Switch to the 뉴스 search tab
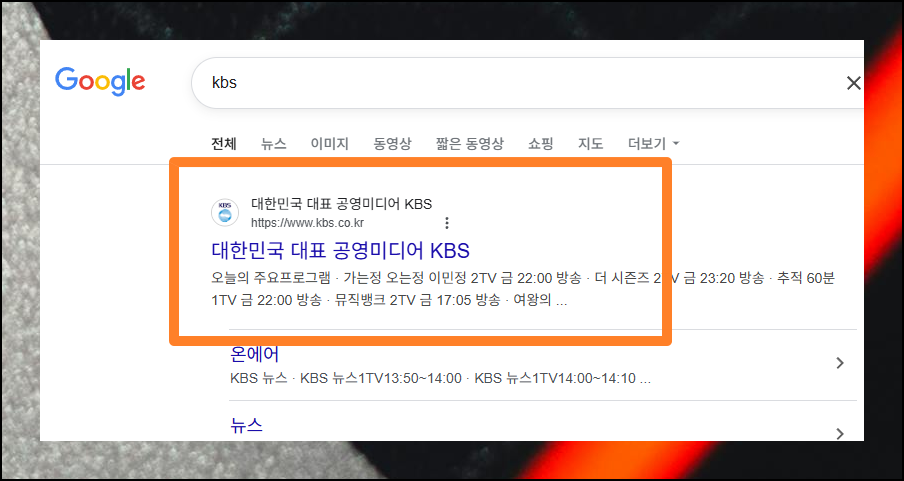 273,144
